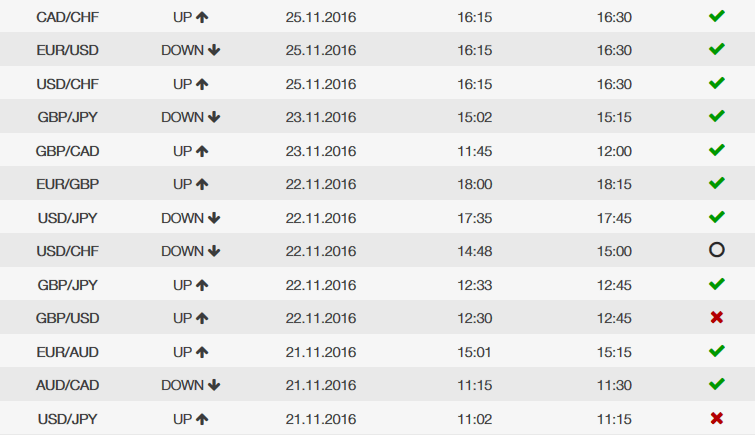Select the GBP/CAD currency pair
Image resolution: width=755 pixels, height=435 pixels.
(67, 151)
